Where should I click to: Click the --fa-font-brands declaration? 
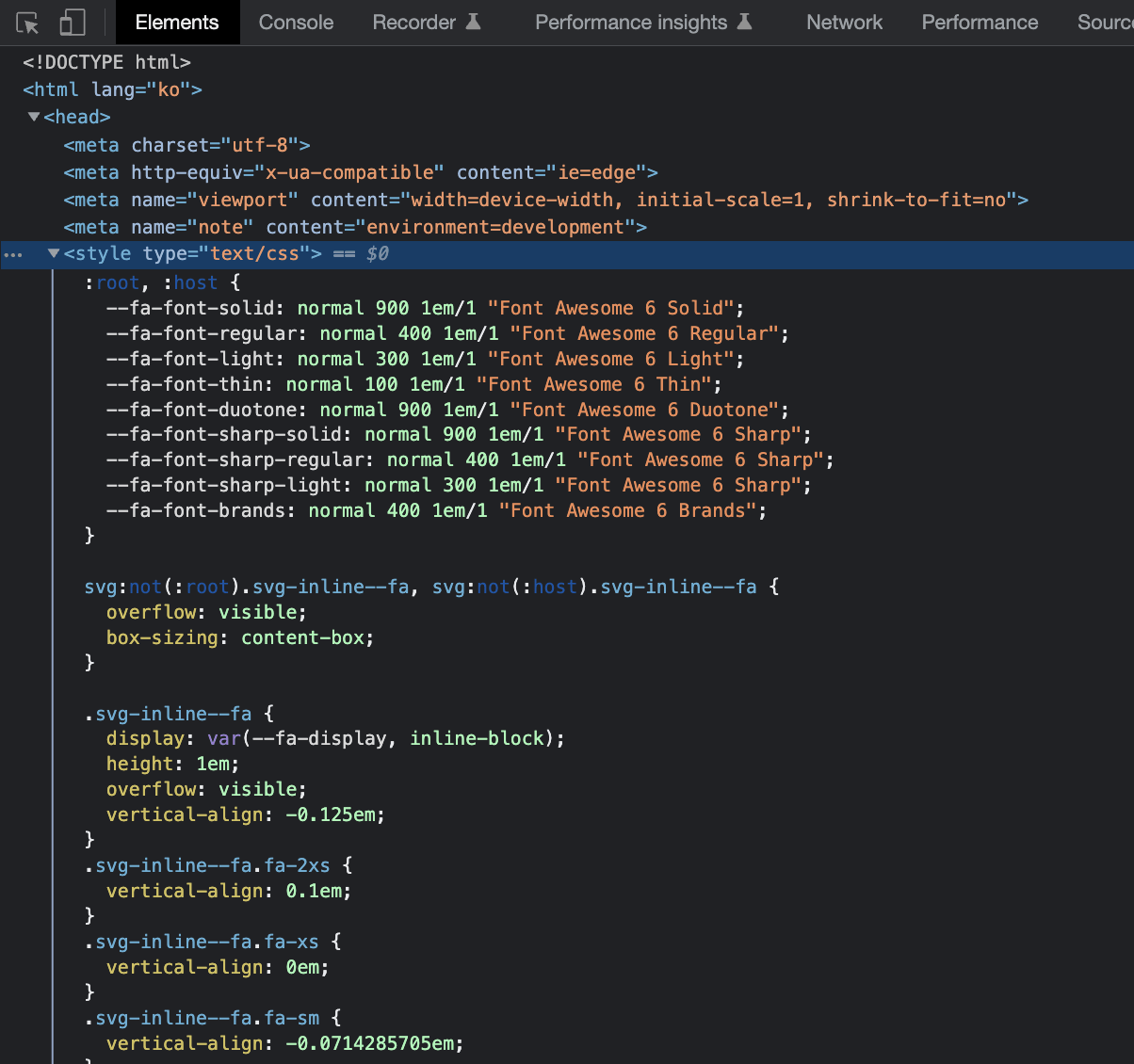pos(436,510)
